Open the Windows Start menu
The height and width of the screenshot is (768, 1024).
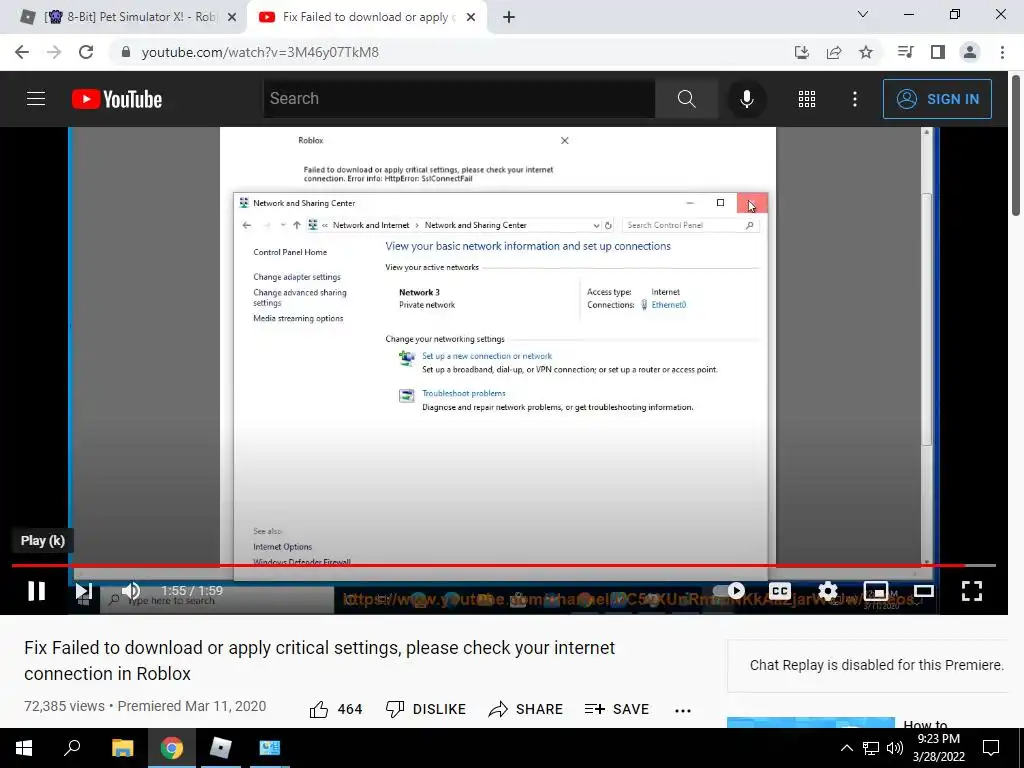(24, 748)
